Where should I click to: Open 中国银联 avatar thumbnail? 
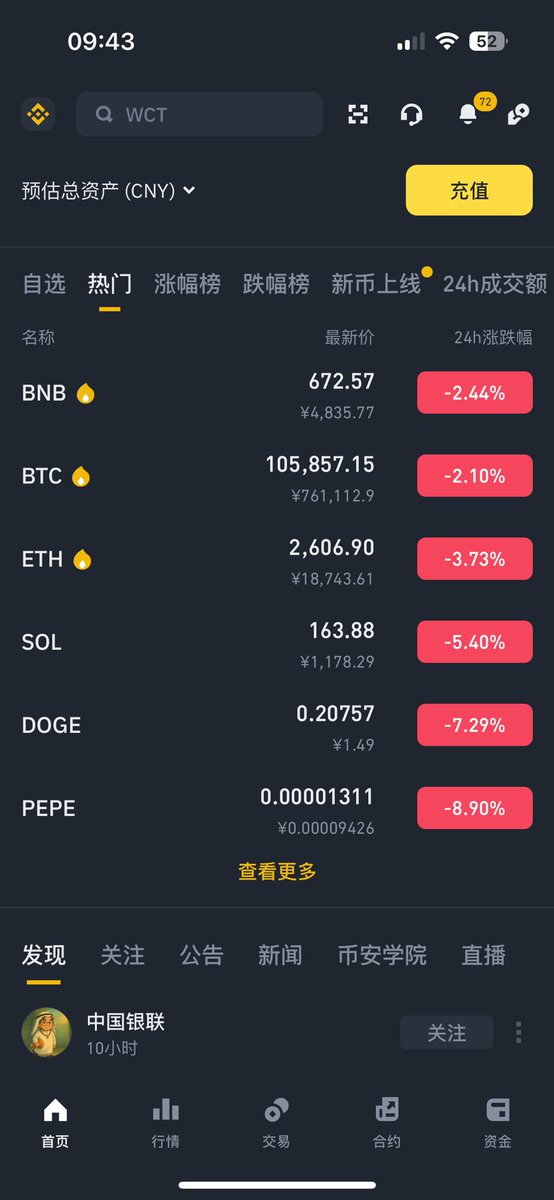(46, 1032)
